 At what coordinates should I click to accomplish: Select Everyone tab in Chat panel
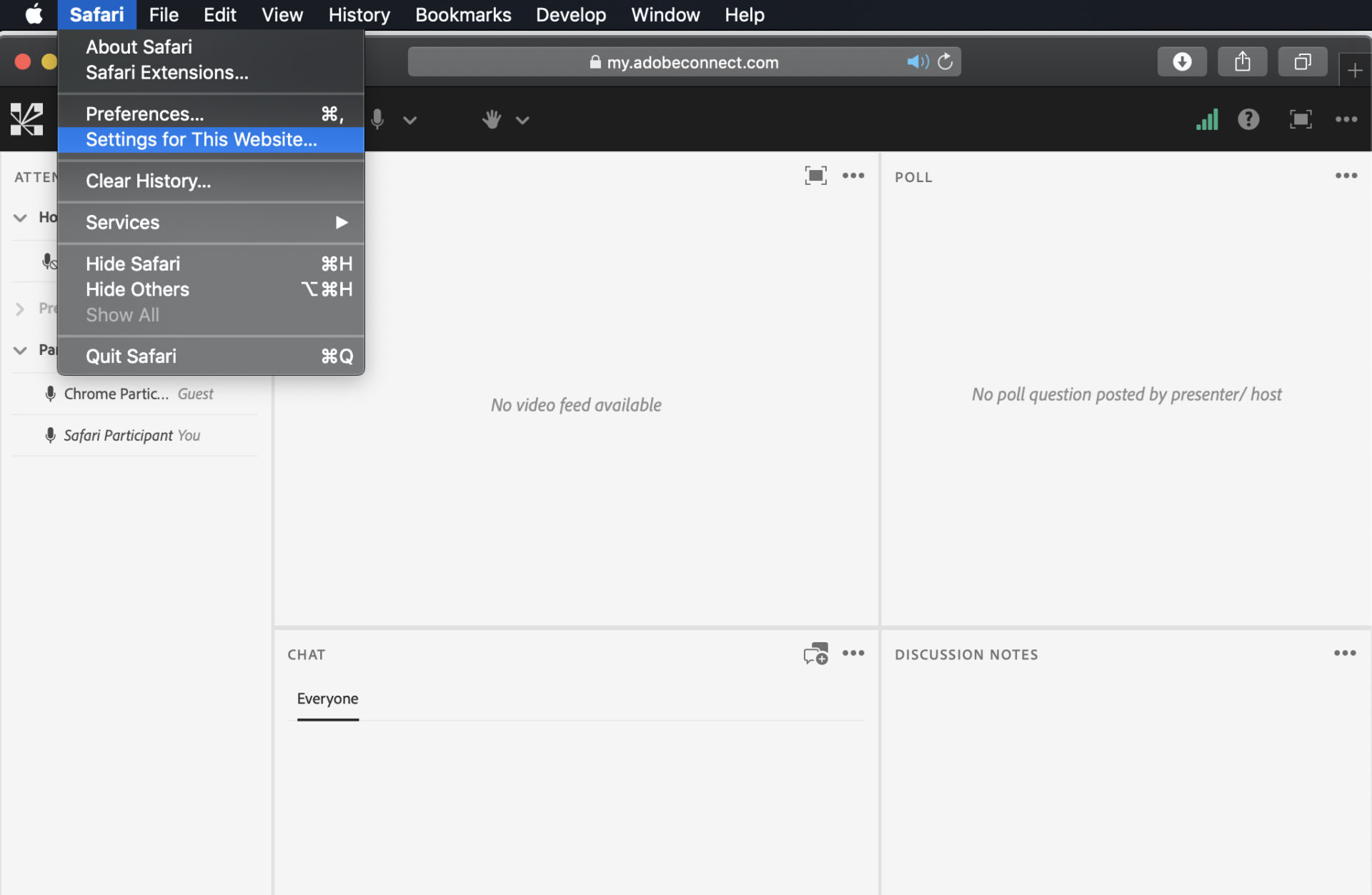(327, 698)
